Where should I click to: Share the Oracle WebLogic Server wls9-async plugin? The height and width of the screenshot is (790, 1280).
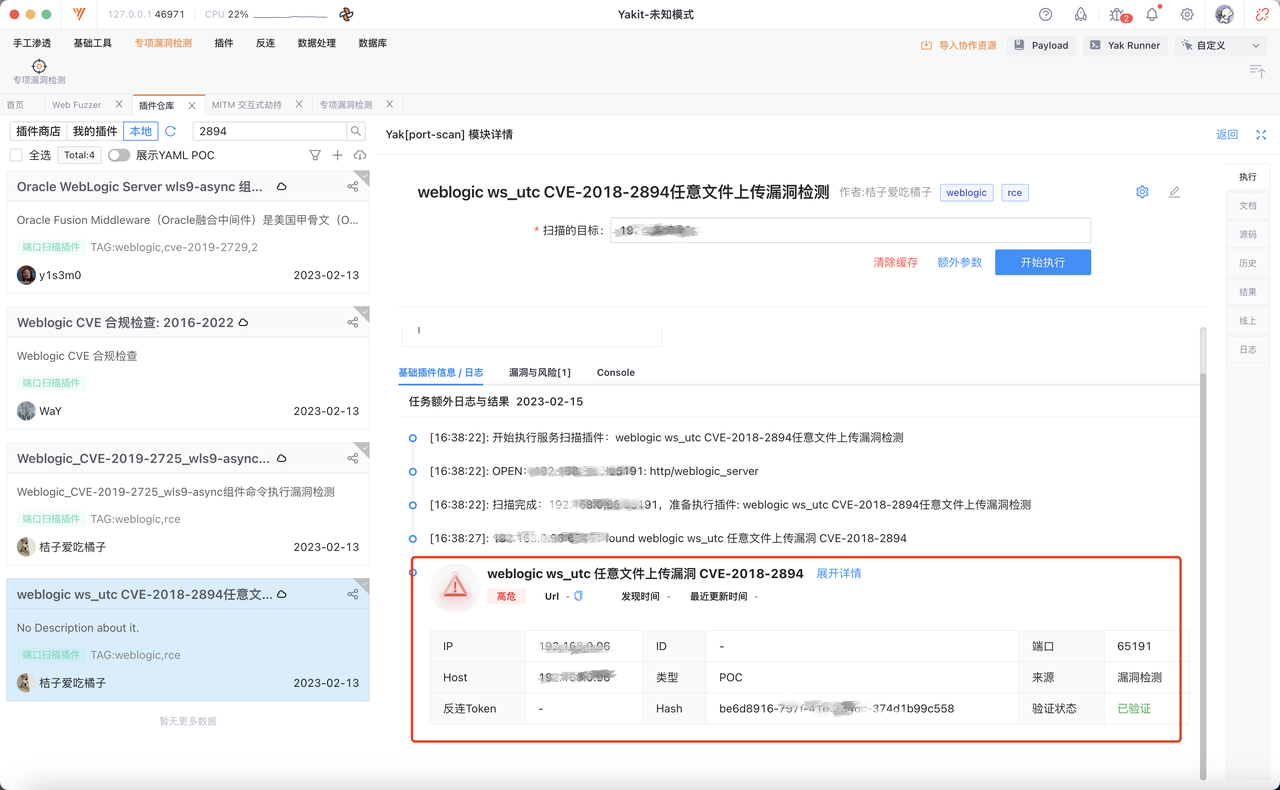coord(353,186)
